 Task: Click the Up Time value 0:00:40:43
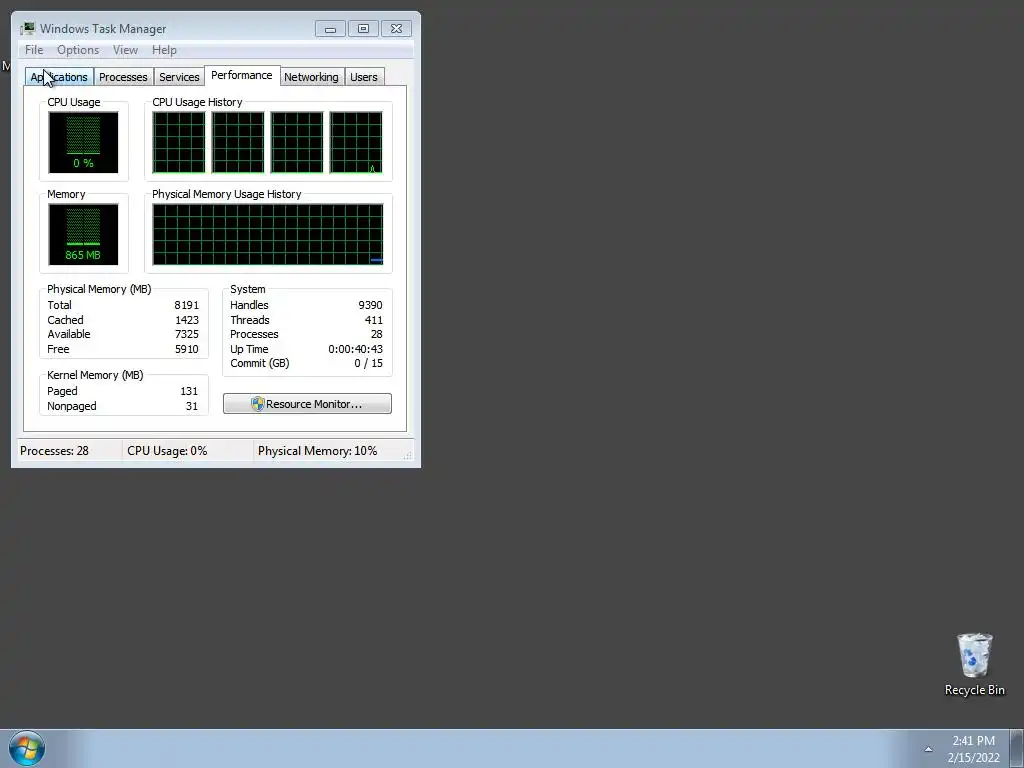point(355,349)
